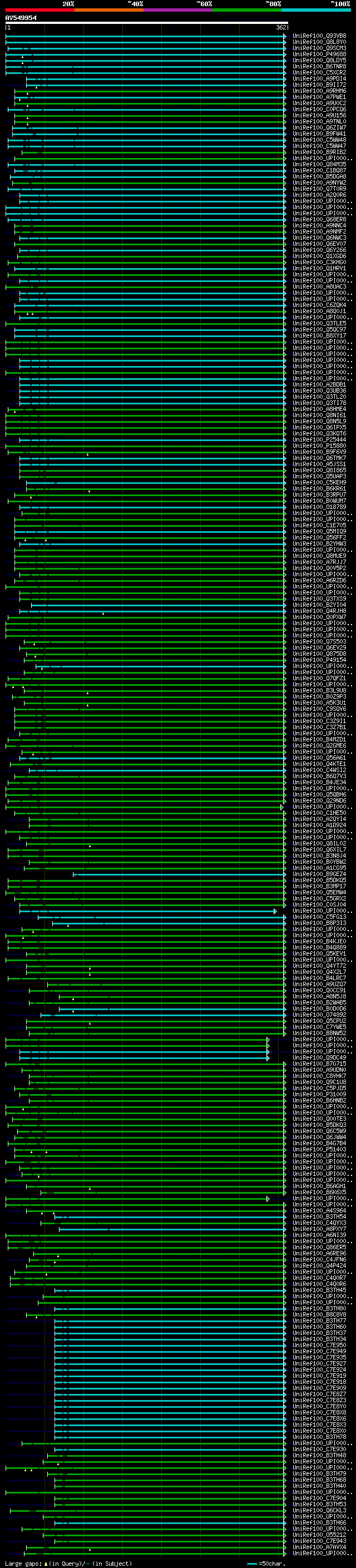Image resolution: width=356 pixels, height=1568 pixels.
Task: Select the query name AV549954
Action: coord(21,18)
